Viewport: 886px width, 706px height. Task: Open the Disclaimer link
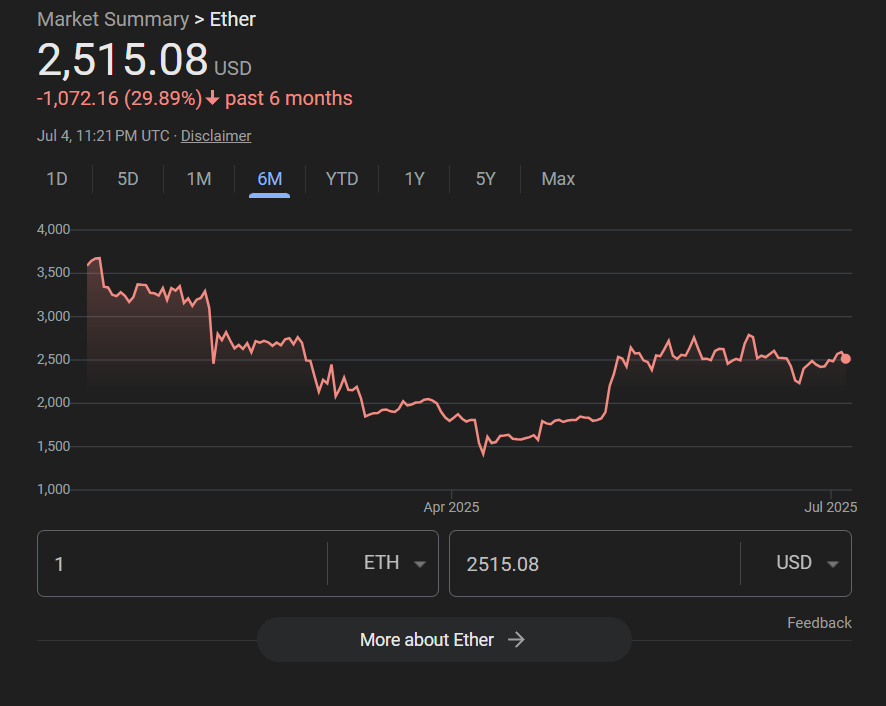pos(216,136)
